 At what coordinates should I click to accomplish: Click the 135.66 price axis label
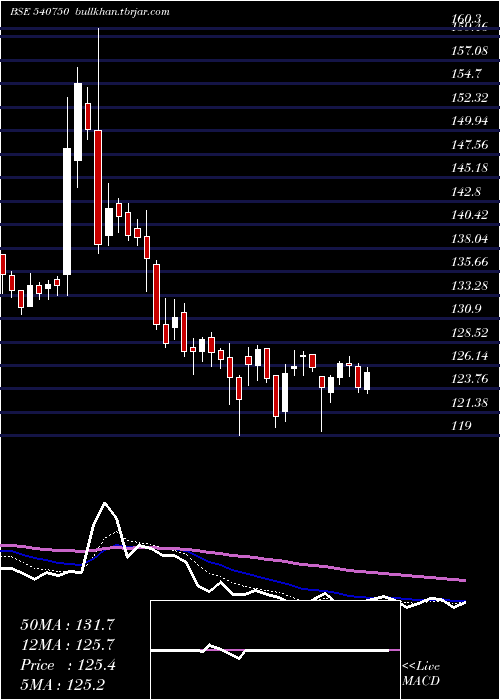click(469, 262)
